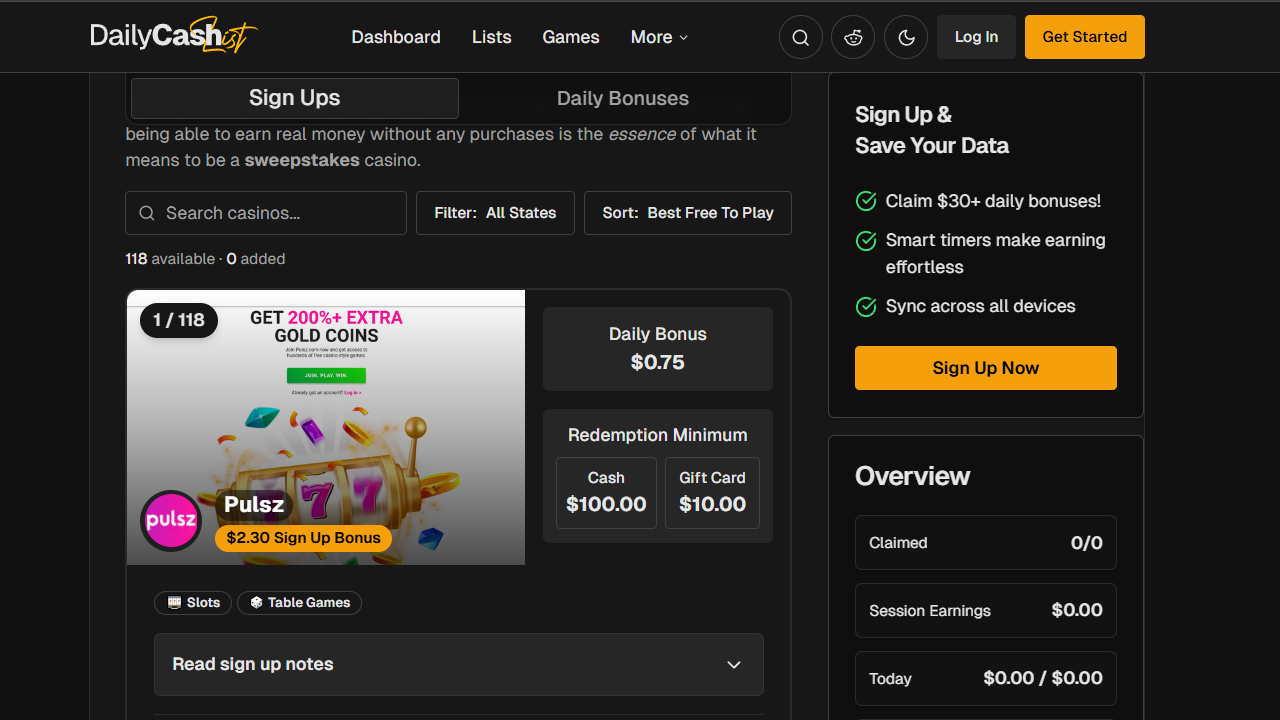Click the Overview heading

(912, 476)
